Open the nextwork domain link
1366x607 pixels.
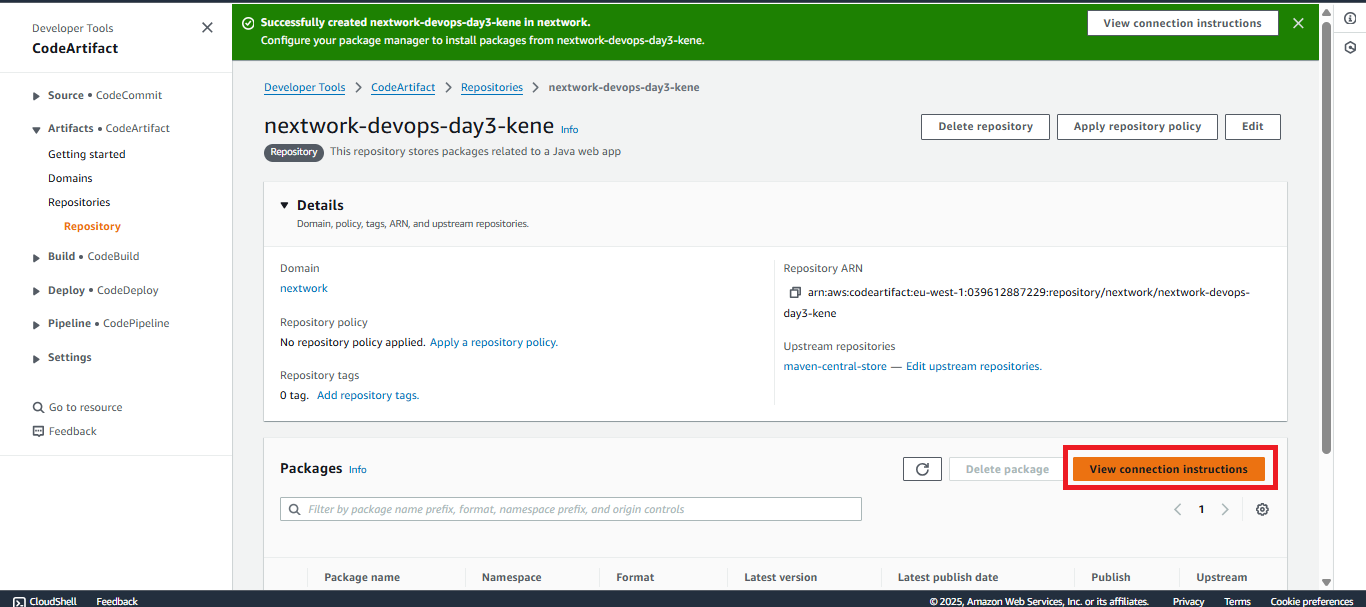tap(304, 288)
